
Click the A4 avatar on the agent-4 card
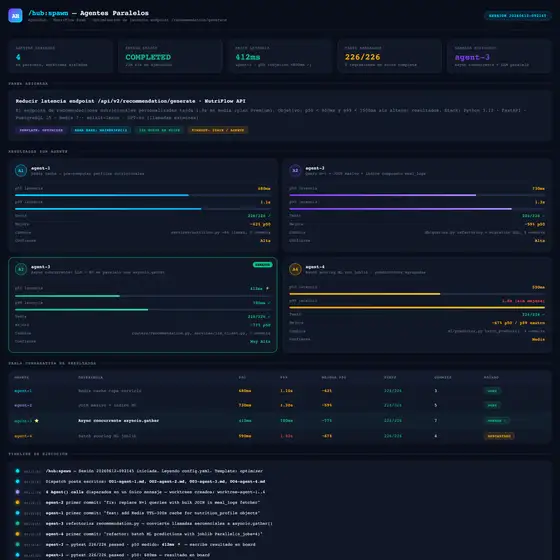pyautogui.click(x=295, y=269)
